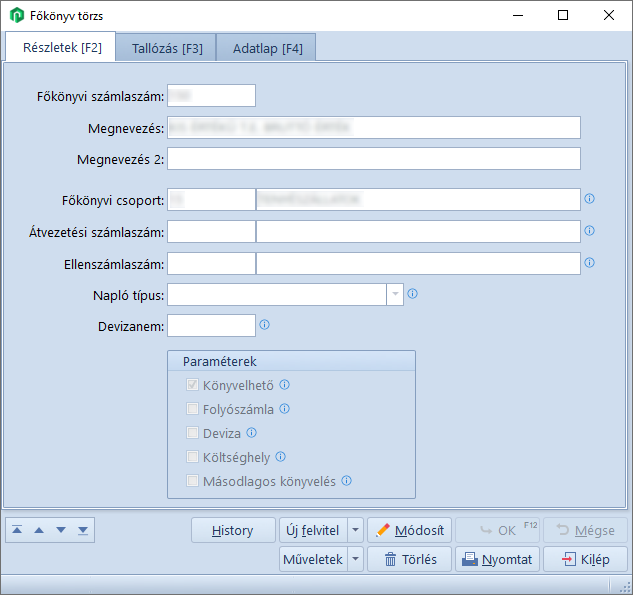Jump to last record navigation arrow

click(x=82, y=529)
